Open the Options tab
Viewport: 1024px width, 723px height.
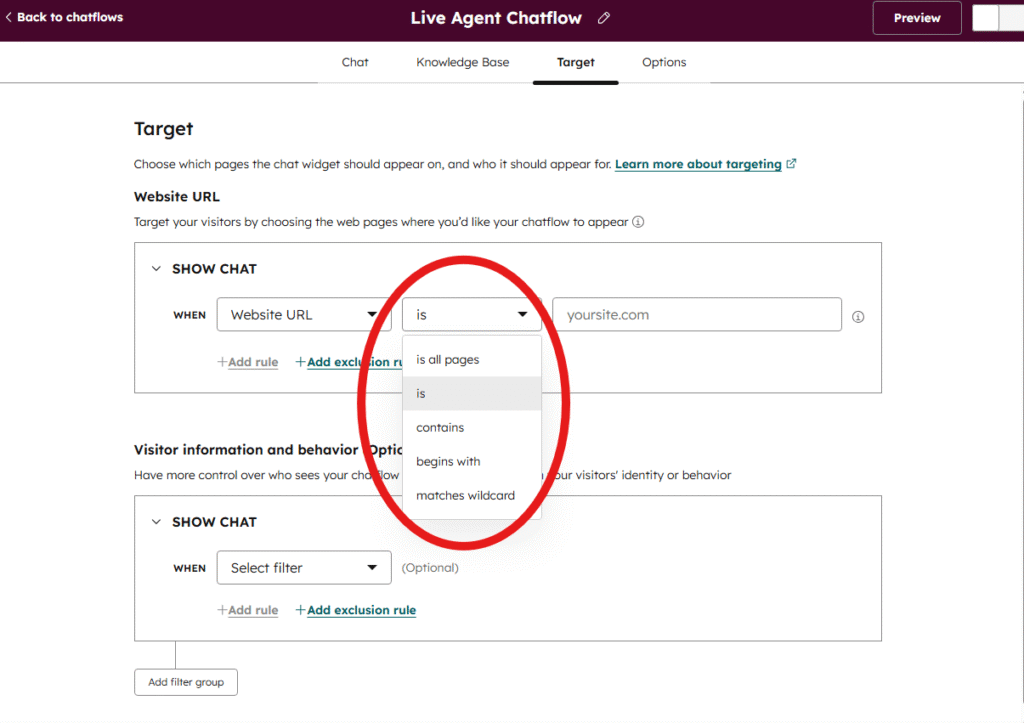663,62
